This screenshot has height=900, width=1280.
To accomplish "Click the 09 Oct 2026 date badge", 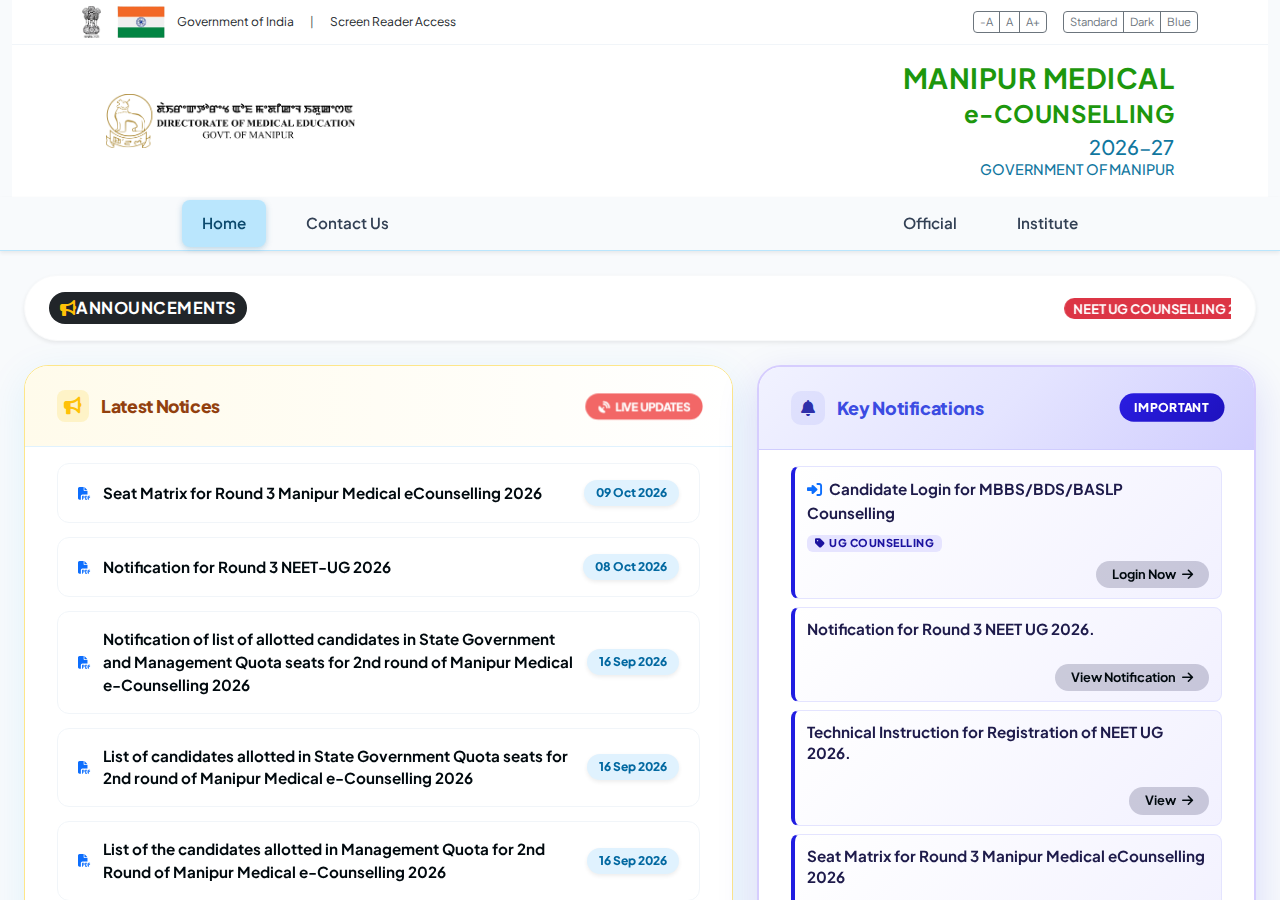I will coord(631,493).
